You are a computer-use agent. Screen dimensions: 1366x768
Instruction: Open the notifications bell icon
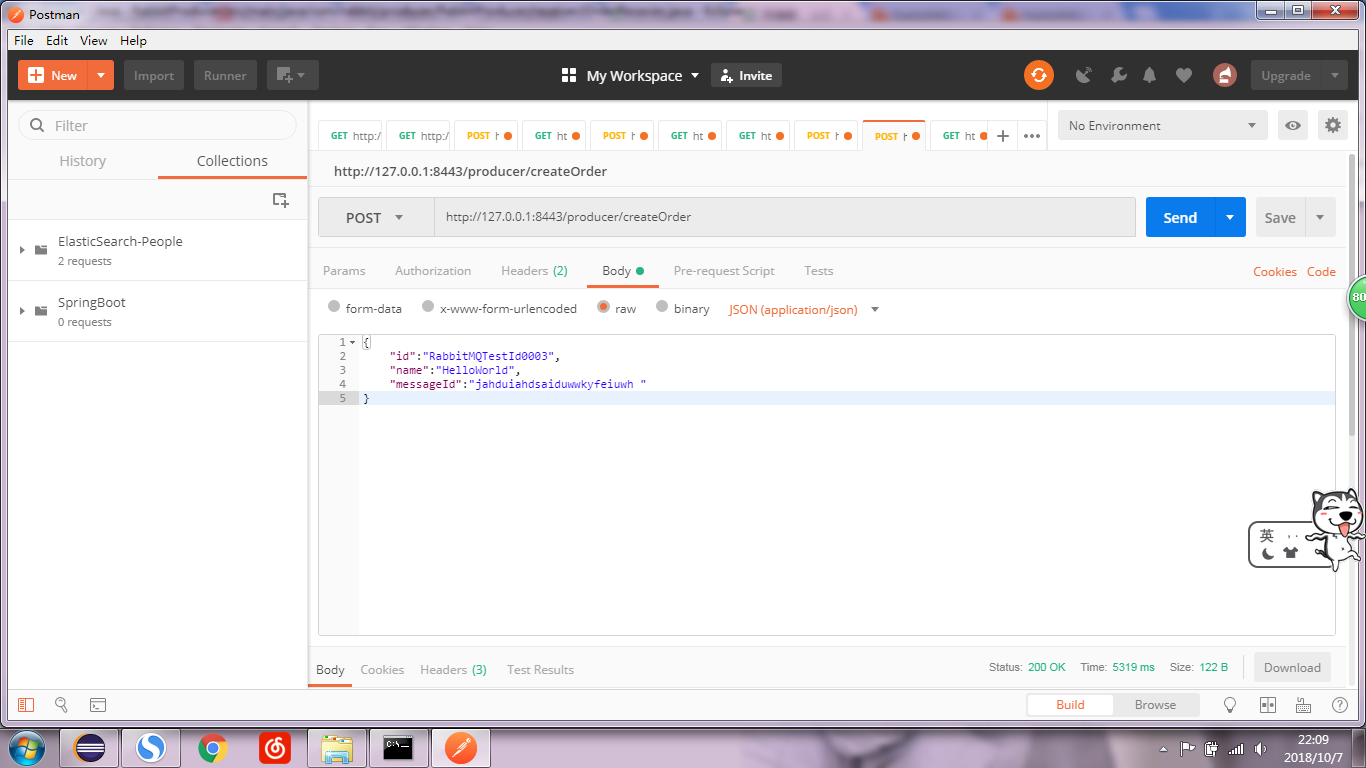pos(1150,75)
